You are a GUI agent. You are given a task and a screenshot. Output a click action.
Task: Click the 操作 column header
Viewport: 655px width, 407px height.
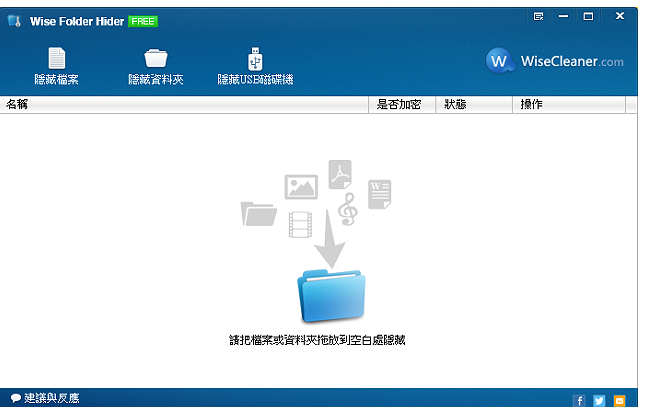569,104
